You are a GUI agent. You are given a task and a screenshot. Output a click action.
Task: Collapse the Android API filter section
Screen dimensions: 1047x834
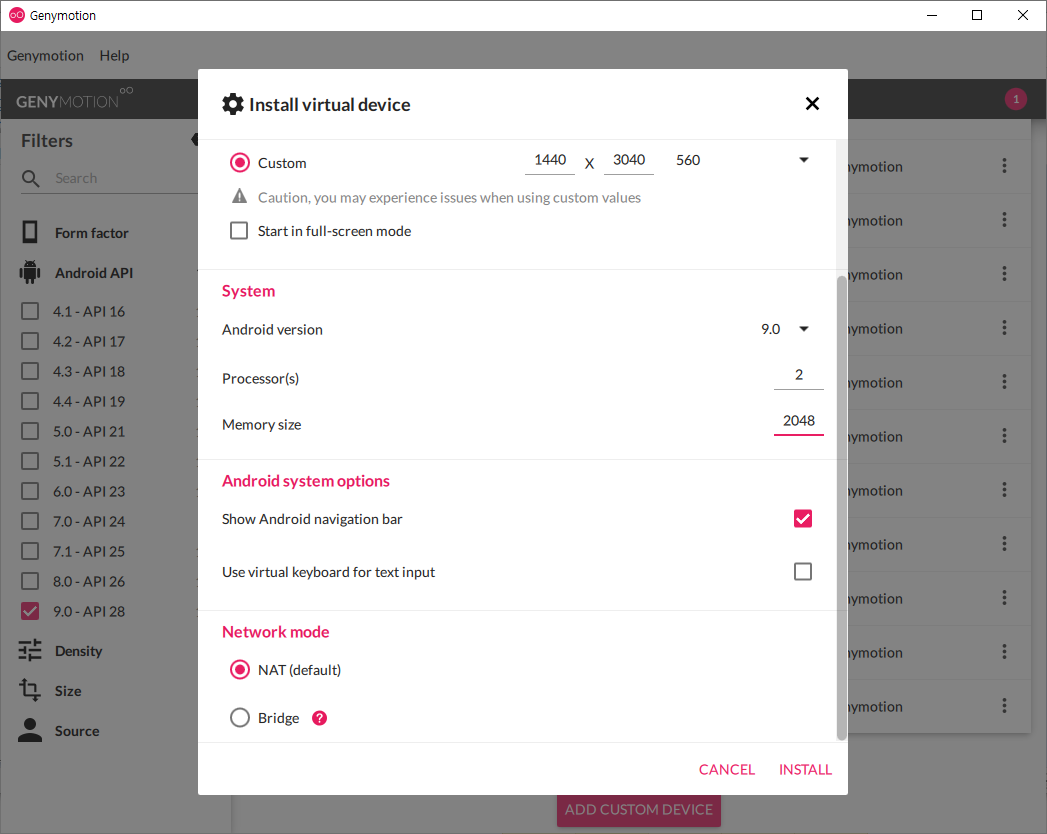(93, 273)
